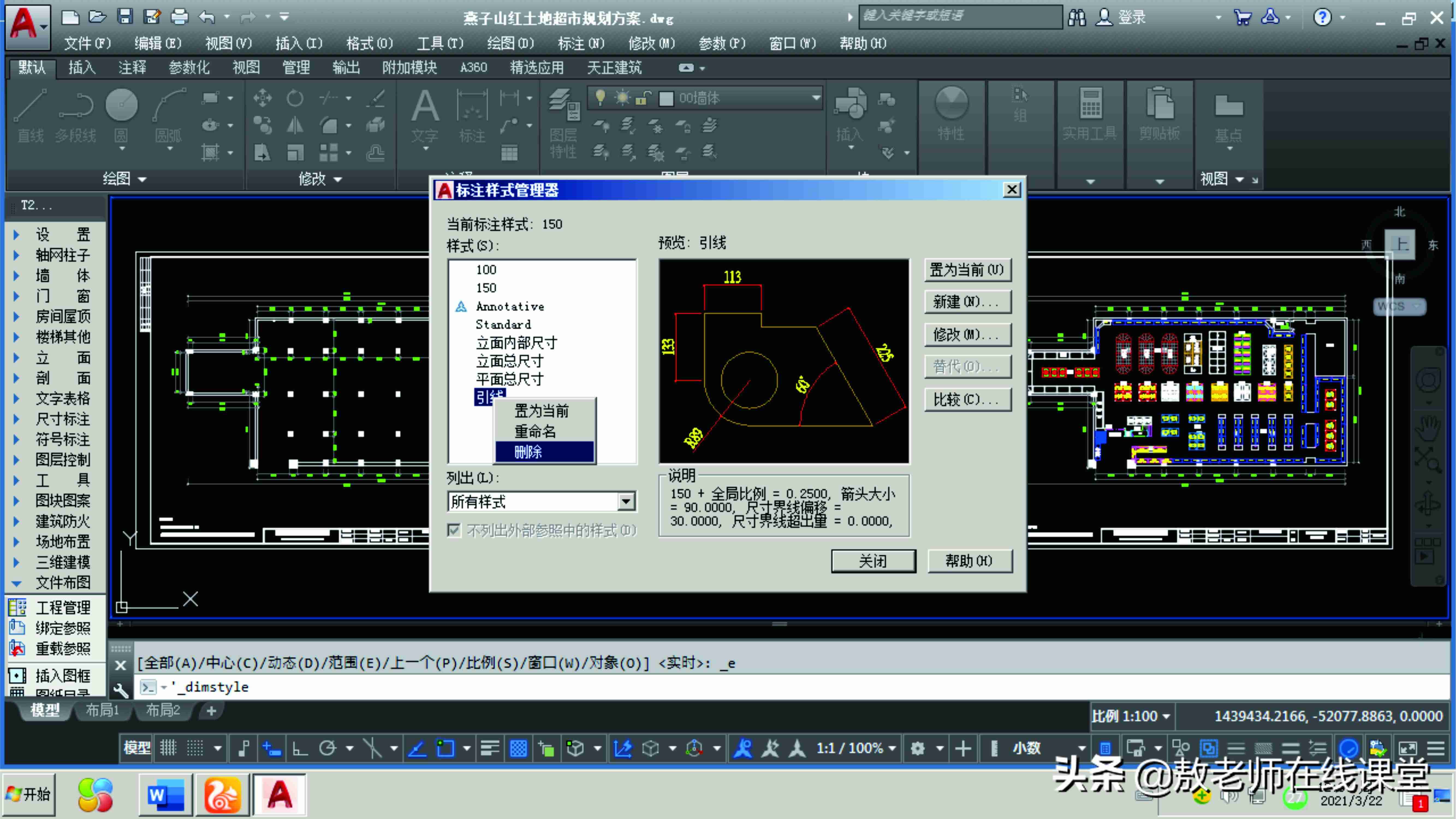This screenshot has height=819, width=1456.
Task: Toggle layer on/off lightbulb icon
Action: click(x=600, y=98)
